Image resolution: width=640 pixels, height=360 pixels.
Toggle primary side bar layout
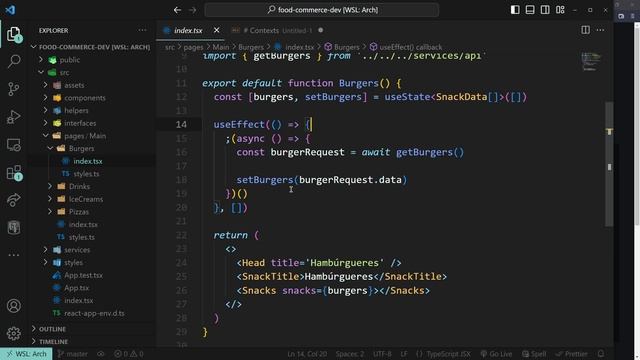coord(515,10)
